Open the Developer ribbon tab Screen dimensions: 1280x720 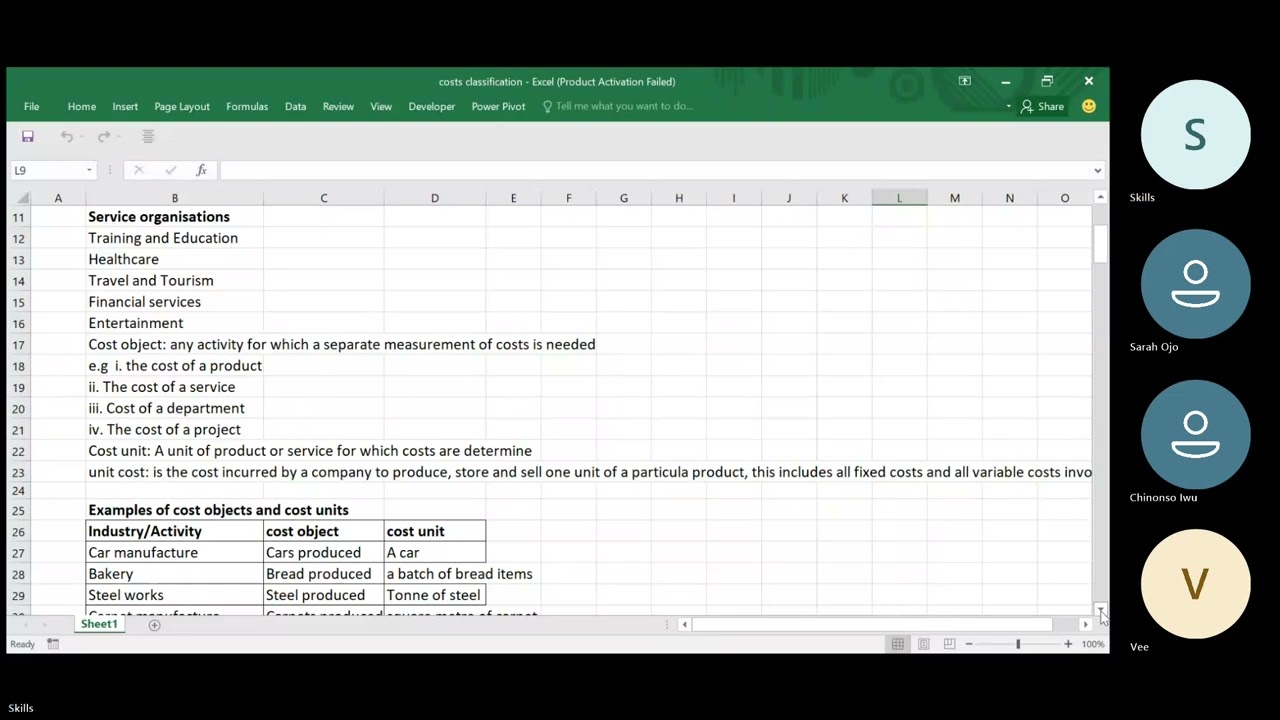432,106
